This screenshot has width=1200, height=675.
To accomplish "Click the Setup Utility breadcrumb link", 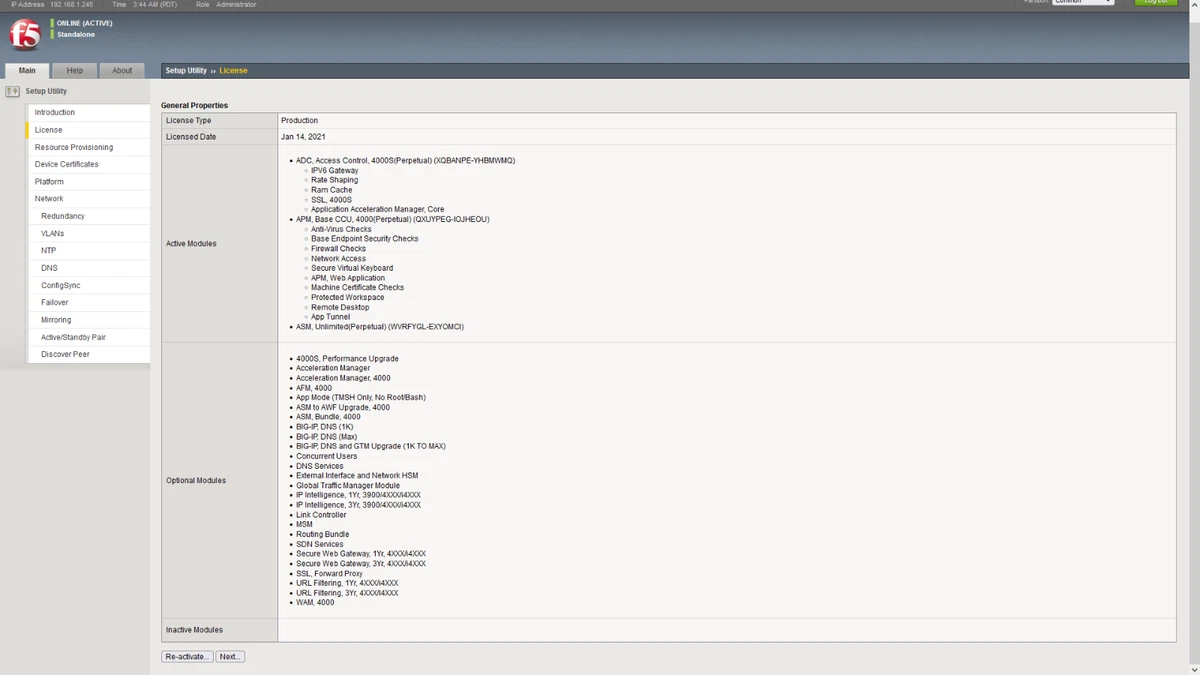I will pyautogui.click(x=186, y=70).
